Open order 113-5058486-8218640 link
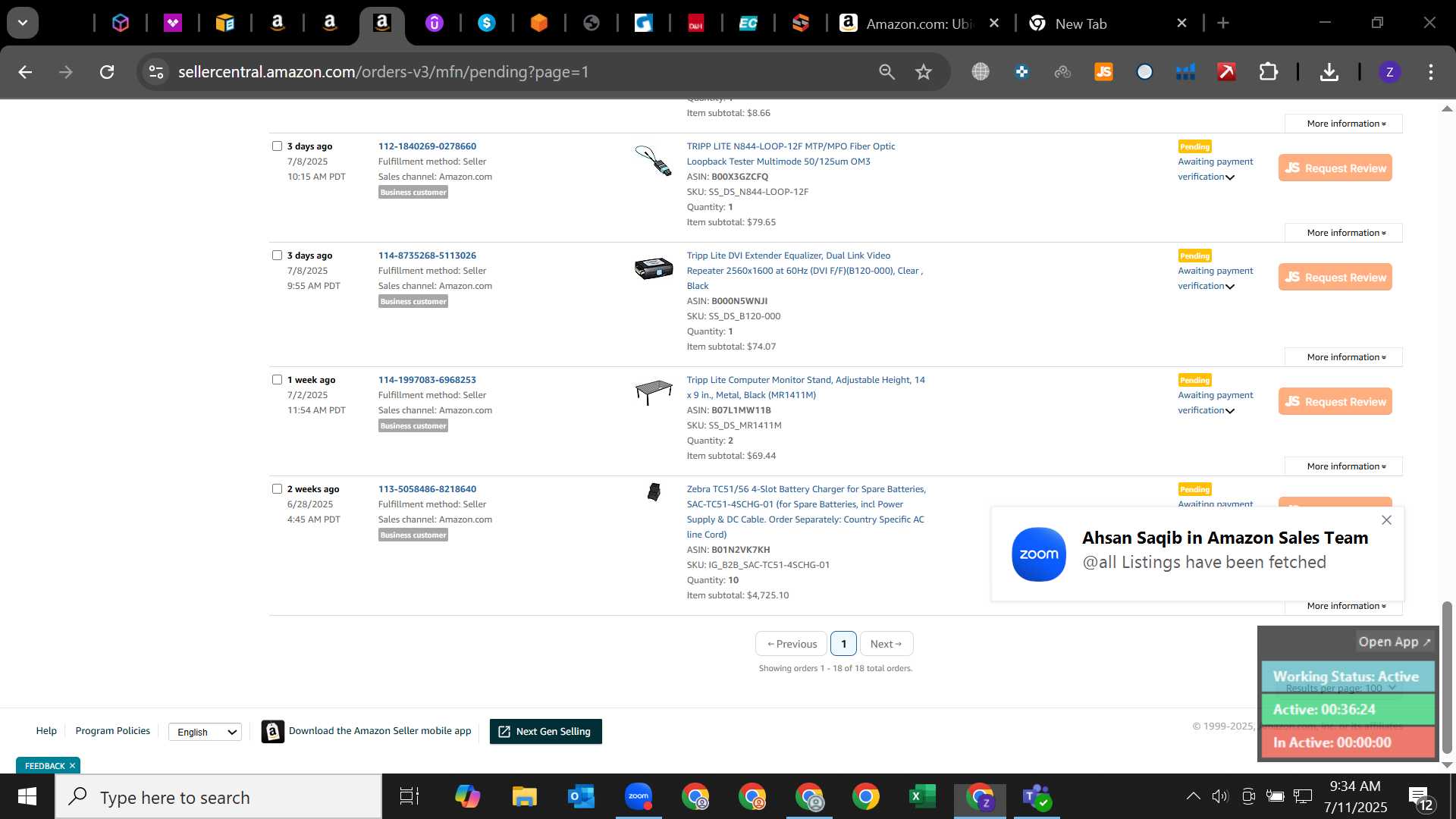The width and height of the screenshot is (1456, 819). (427, 489)
